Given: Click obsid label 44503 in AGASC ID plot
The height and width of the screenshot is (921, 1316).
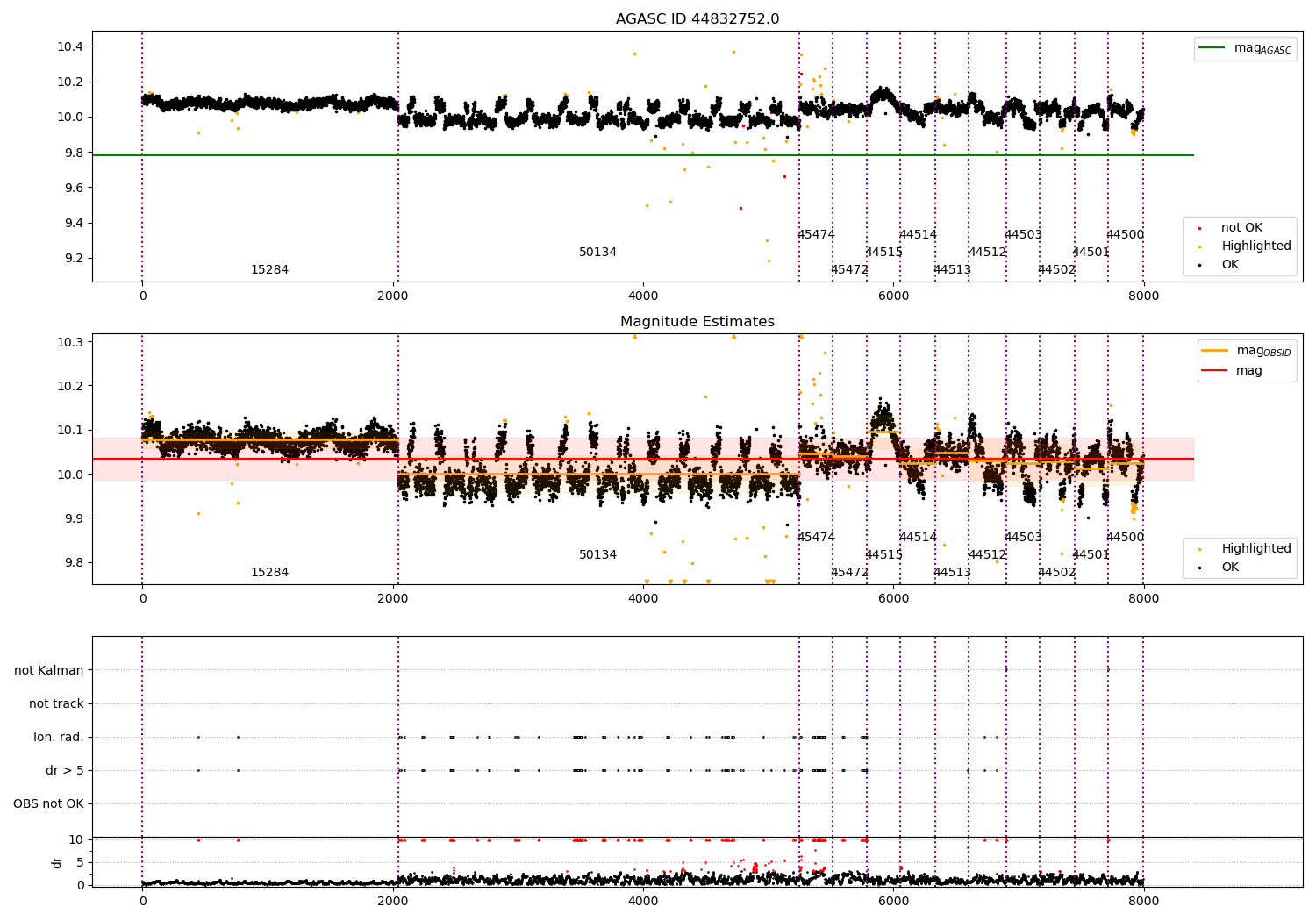Looking at the screenshot, I should tap(1023, 235).
